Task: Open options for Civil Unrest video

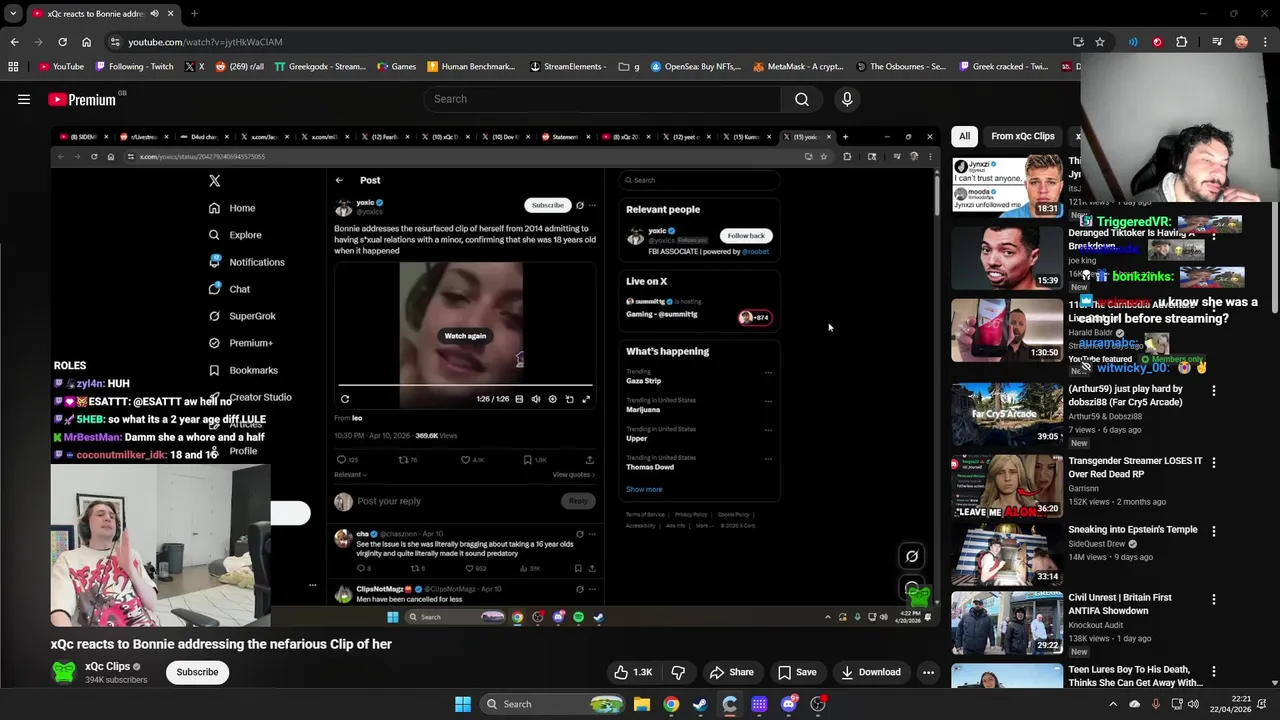Action: [x=1214, y=600]
